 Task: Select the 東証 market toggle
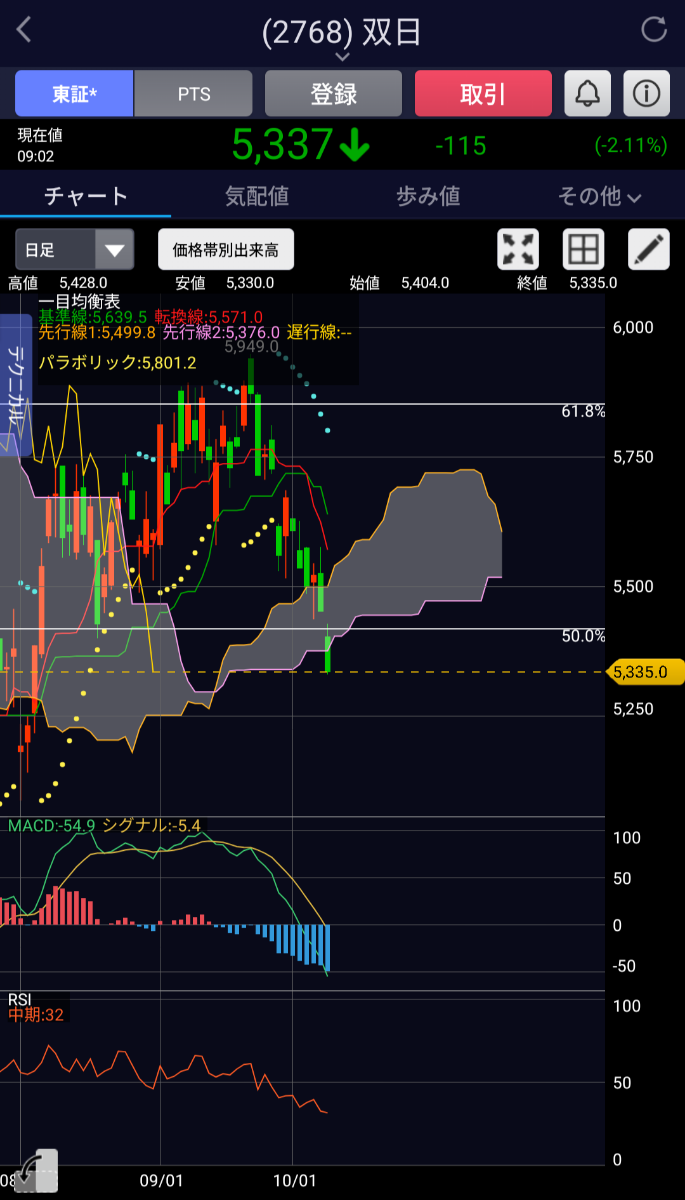pos(74,94)
